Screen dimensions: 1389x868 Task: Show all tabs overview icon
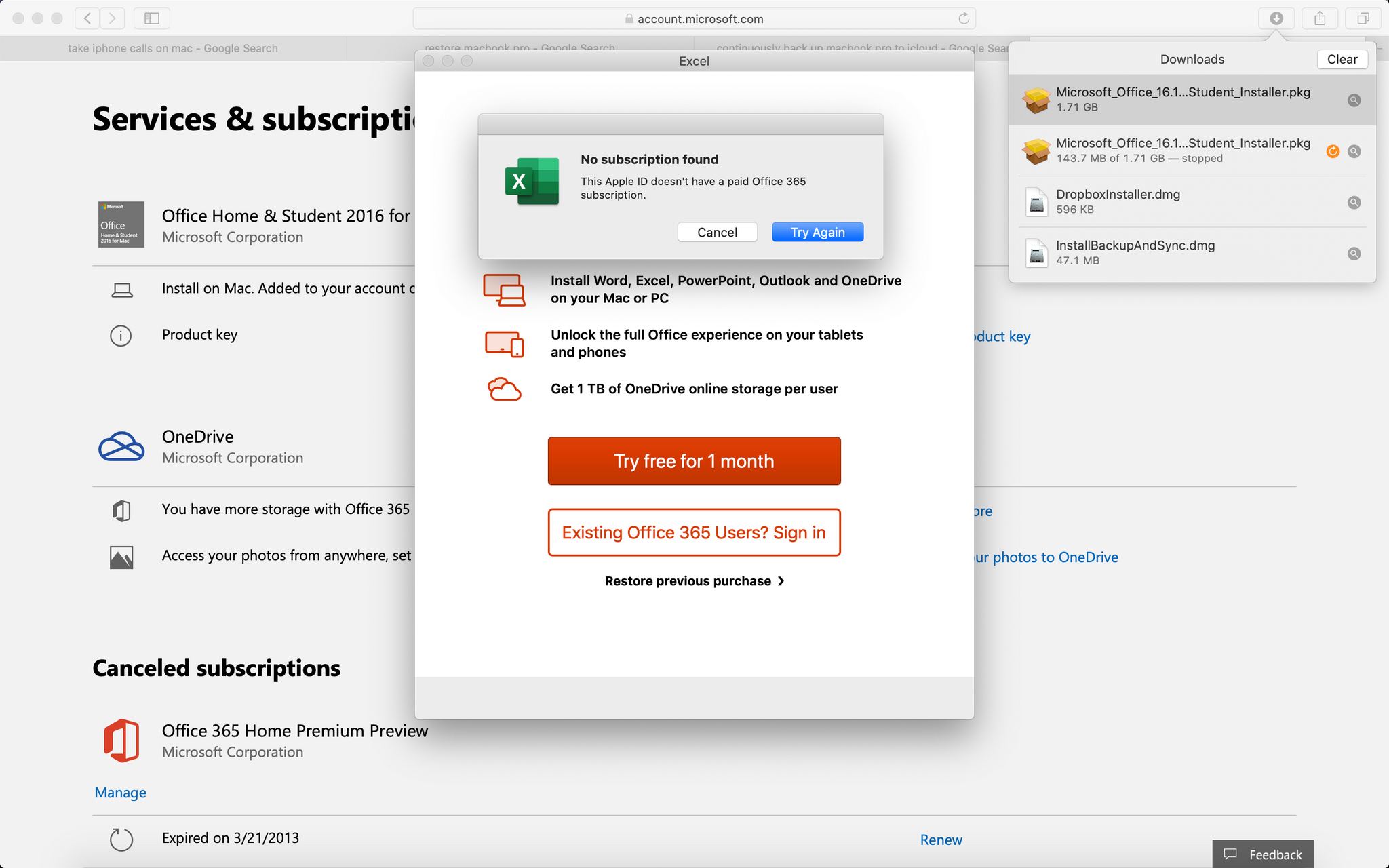tap(1363, 18)
